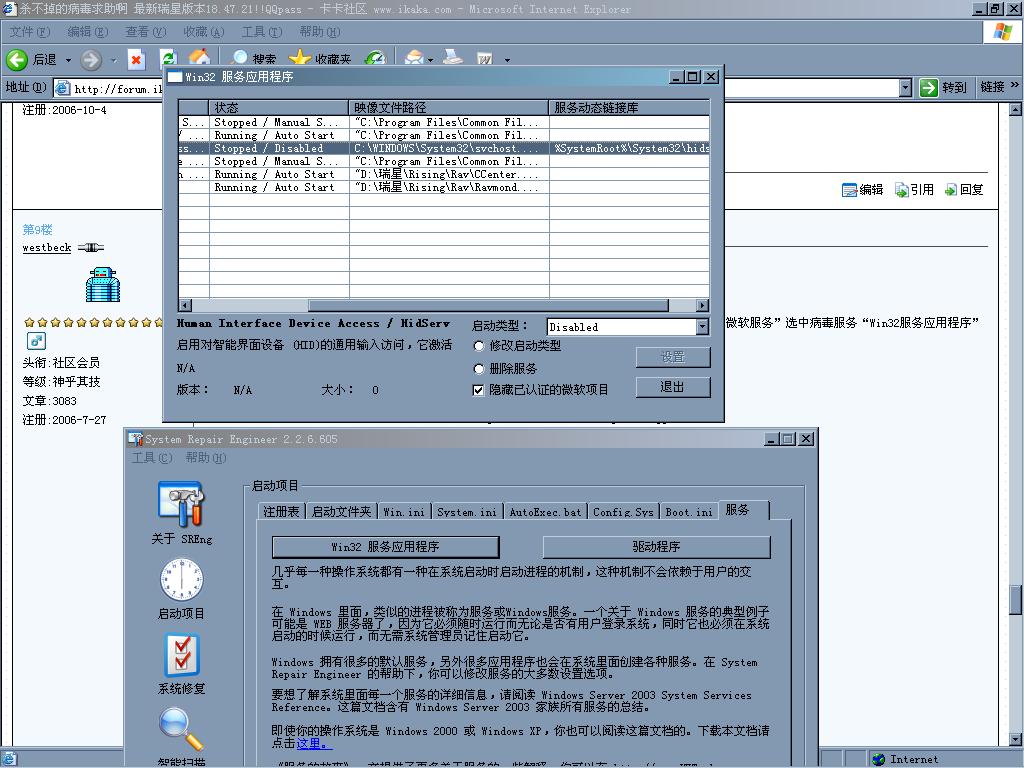Click the Win32 服务应用程序 button
Viewport: 1024px width, 768px height.
pos(385,547)
